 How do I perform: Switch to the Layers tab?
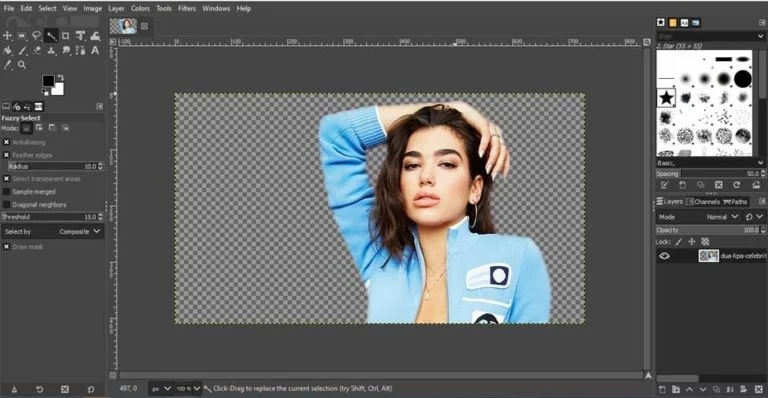(670, 202)
